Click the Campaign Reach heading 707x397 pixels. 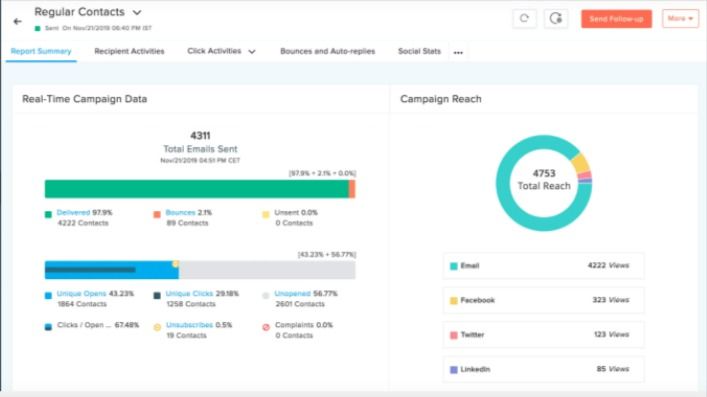(441, 99)
